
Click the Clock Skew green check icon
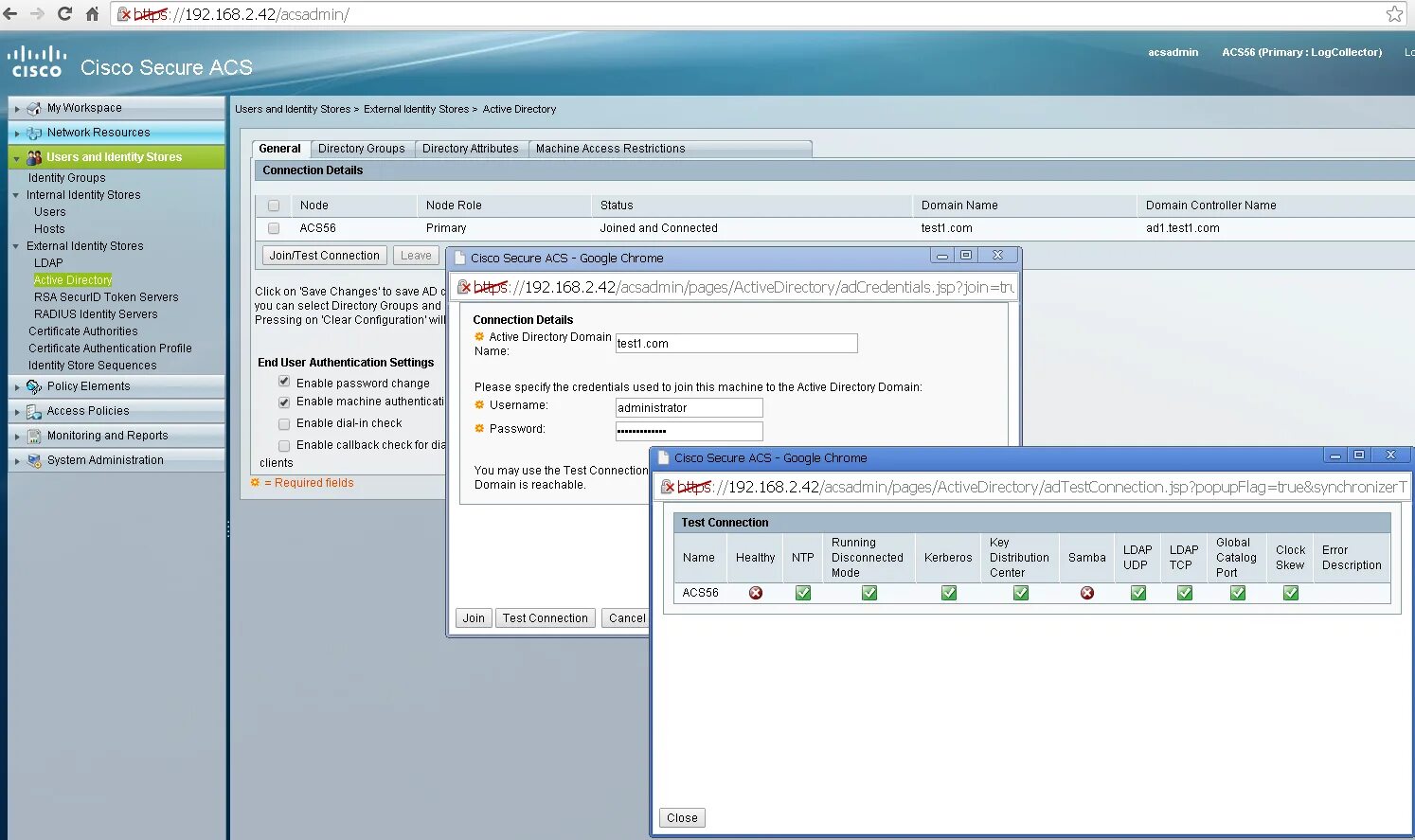(1291, 593)
